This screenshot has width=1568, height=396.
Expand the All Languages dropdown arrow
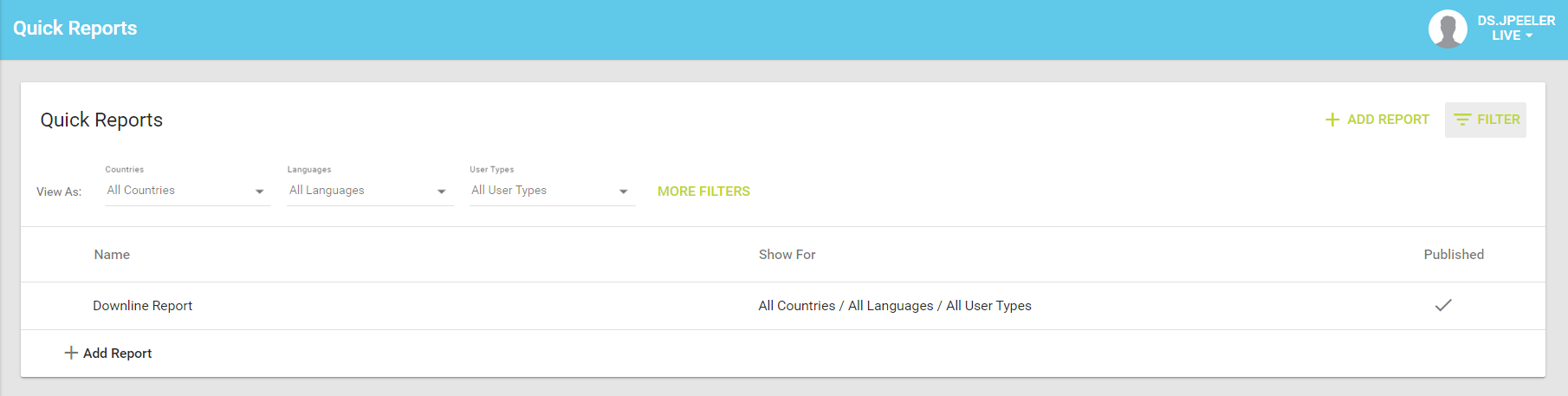(442, 192)
